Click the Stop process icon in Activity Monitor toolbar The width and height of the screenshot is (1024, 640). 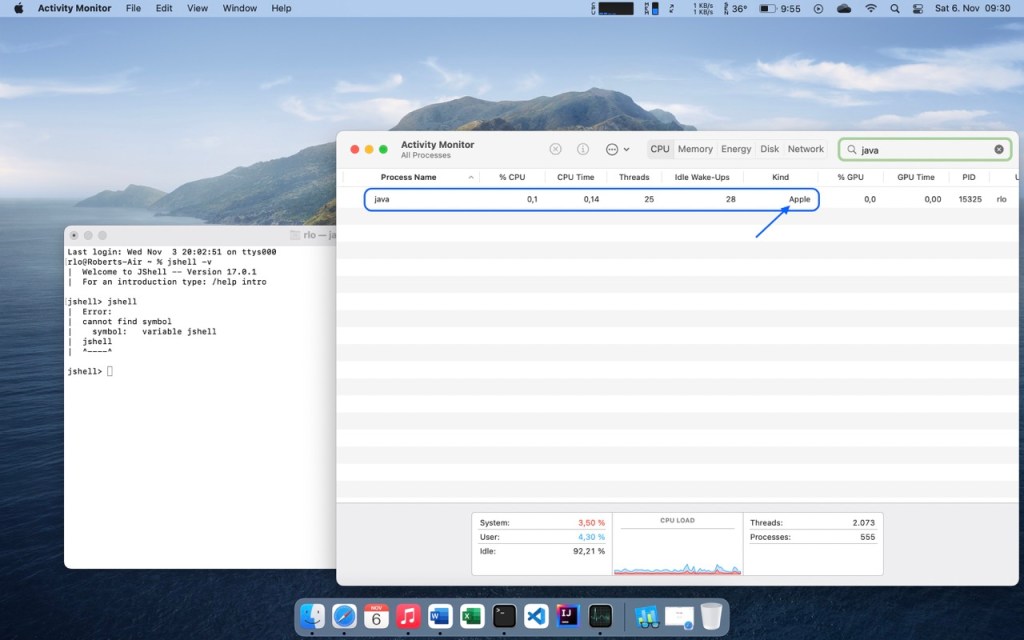click(x=555, y=148)
